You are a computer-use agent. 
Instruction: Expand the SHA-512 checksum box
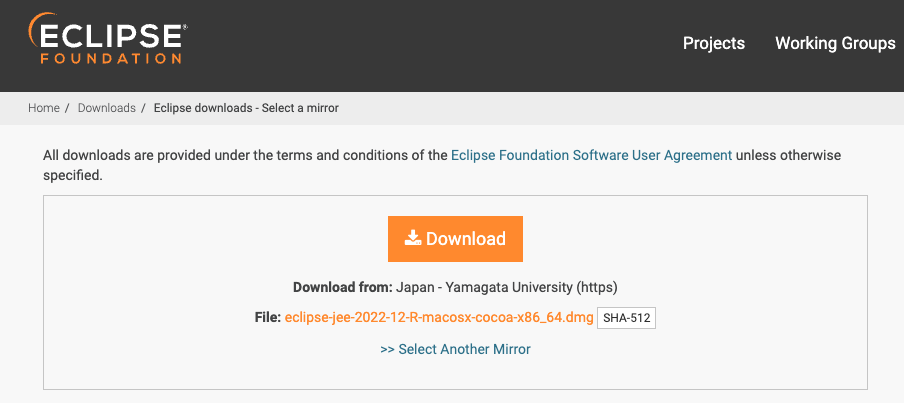click(626, 318)
